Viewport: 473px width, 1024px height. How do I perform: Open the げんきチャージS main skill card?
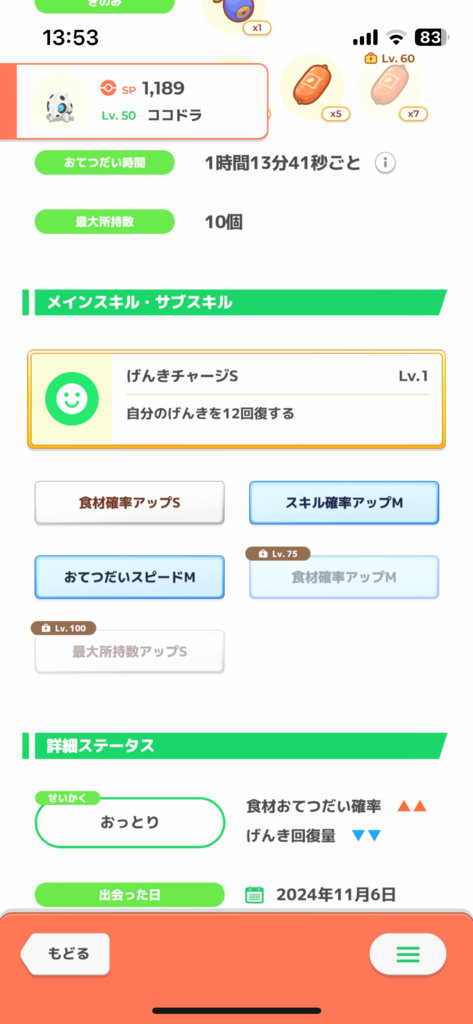tap(236, 399)
